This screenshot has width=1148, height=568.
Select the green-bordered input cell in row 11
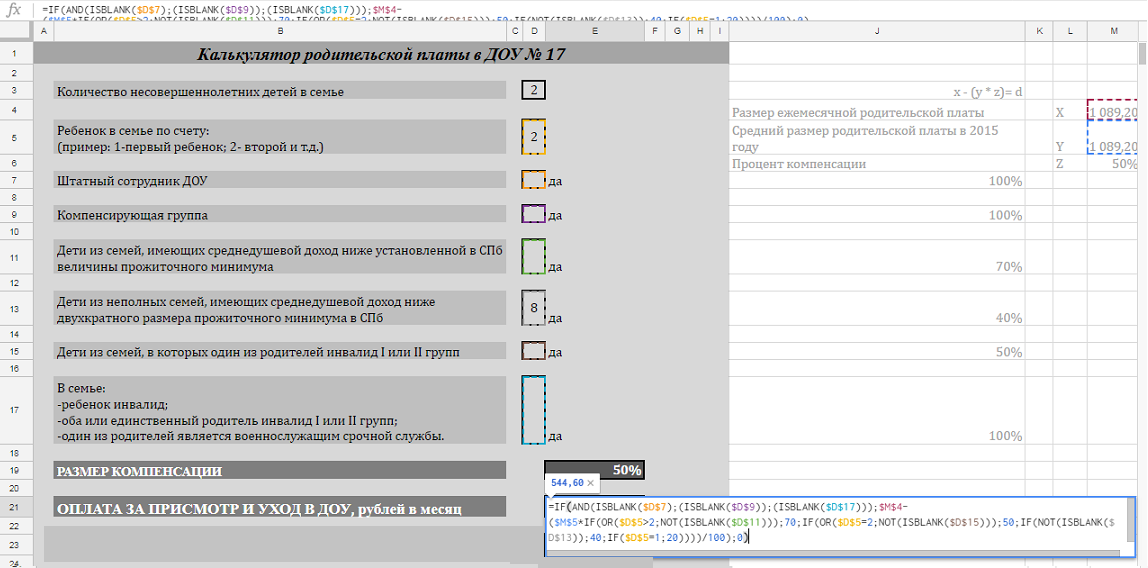click(534, 256)
